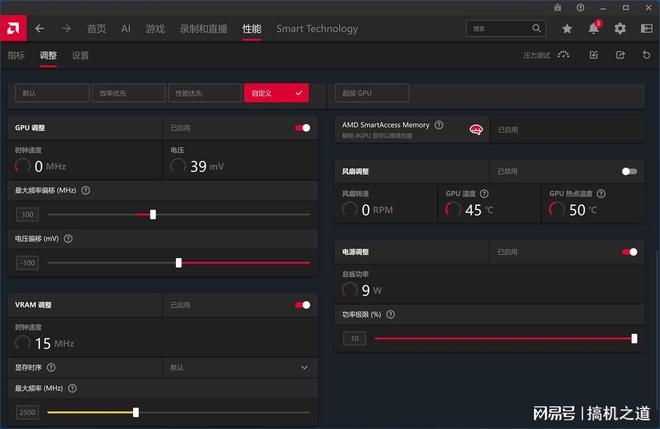This screenshot has height=429, width=660.
Task: Click the frequency offset value box 100
Action: (27, 215)
